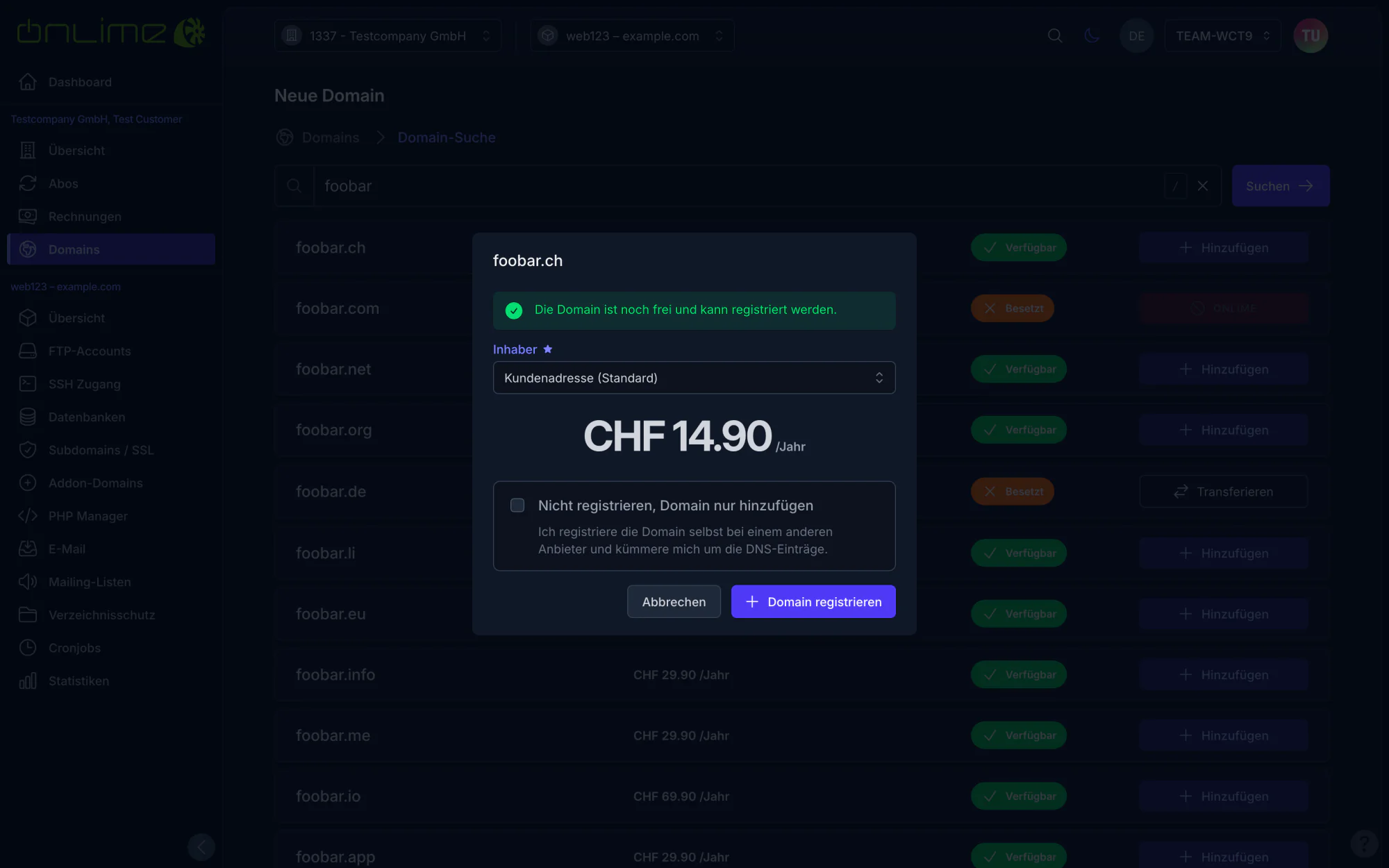Open the TEAM-WCT9 team dropdown
Viewport: 1389px width, 868px height.
point(1222,35)
